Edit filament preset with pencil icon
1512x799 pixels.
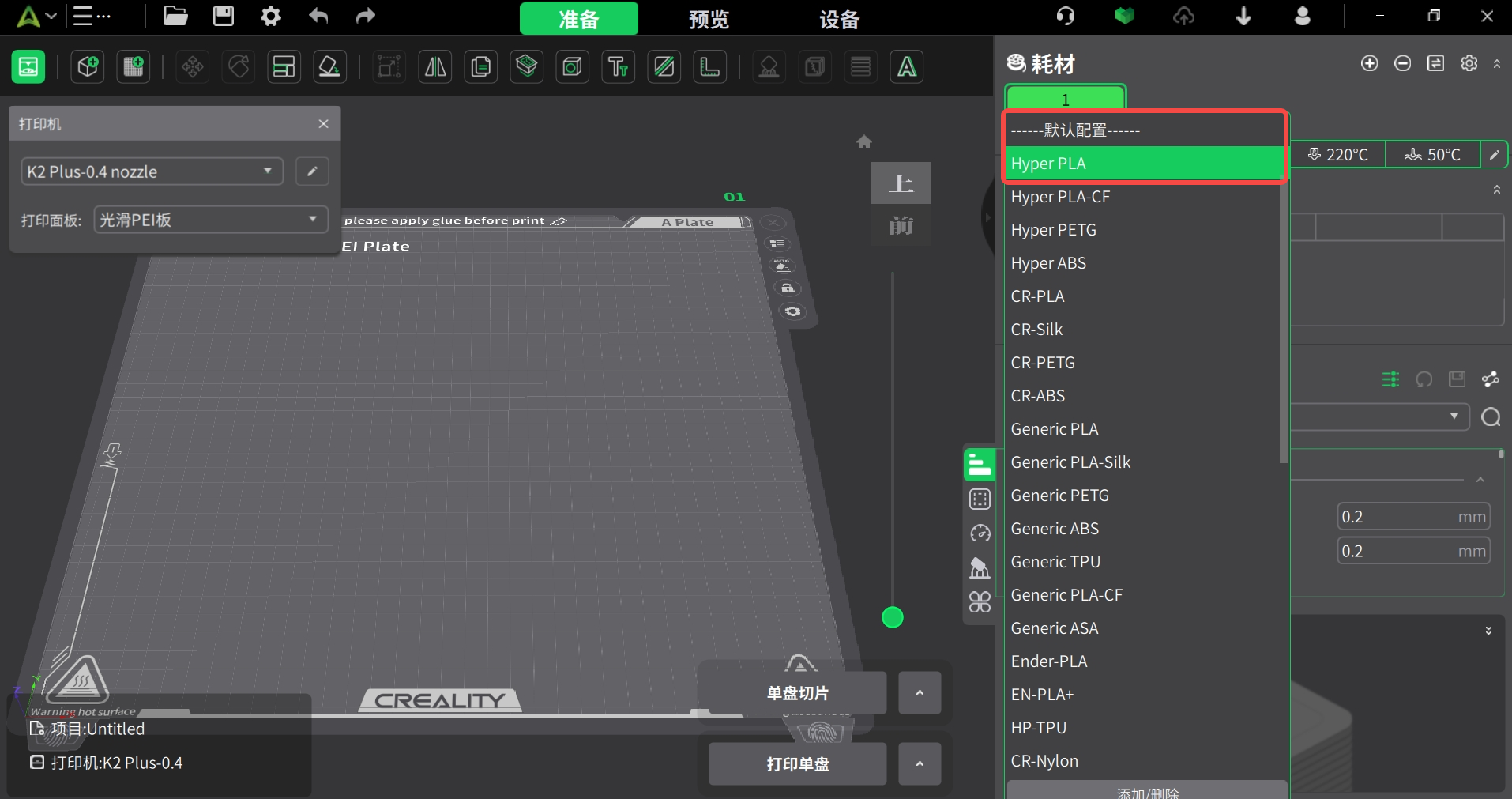coord(1495,155)
